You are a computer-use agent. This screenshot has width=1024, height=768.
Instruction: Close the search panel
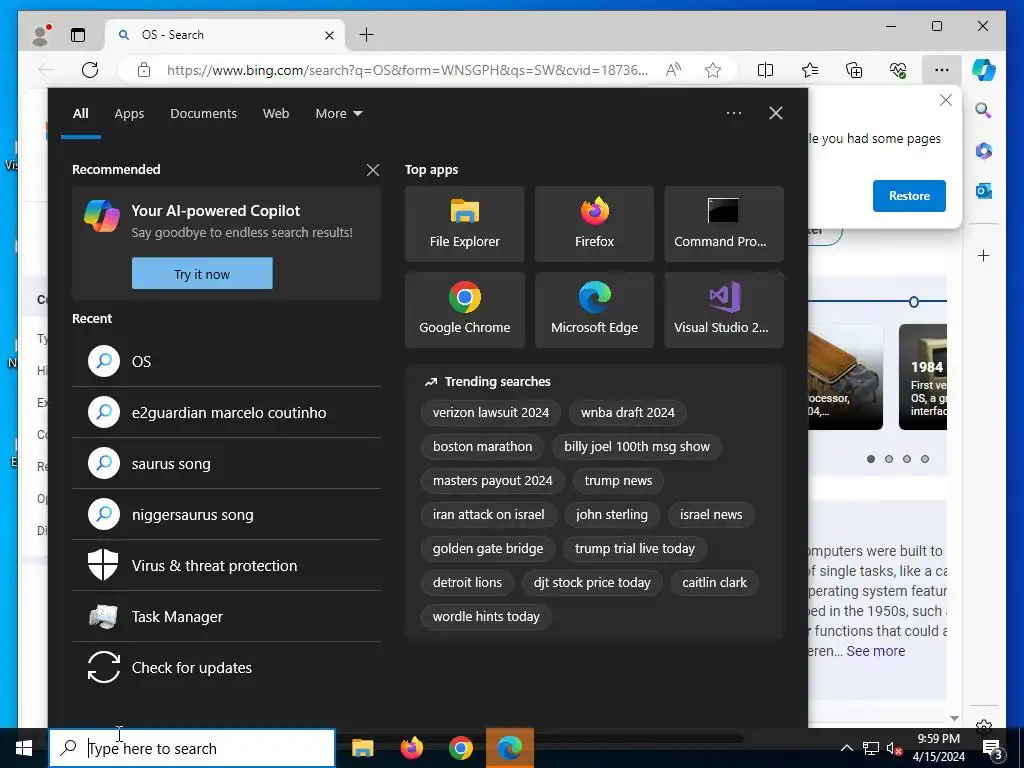pos(776,114)
